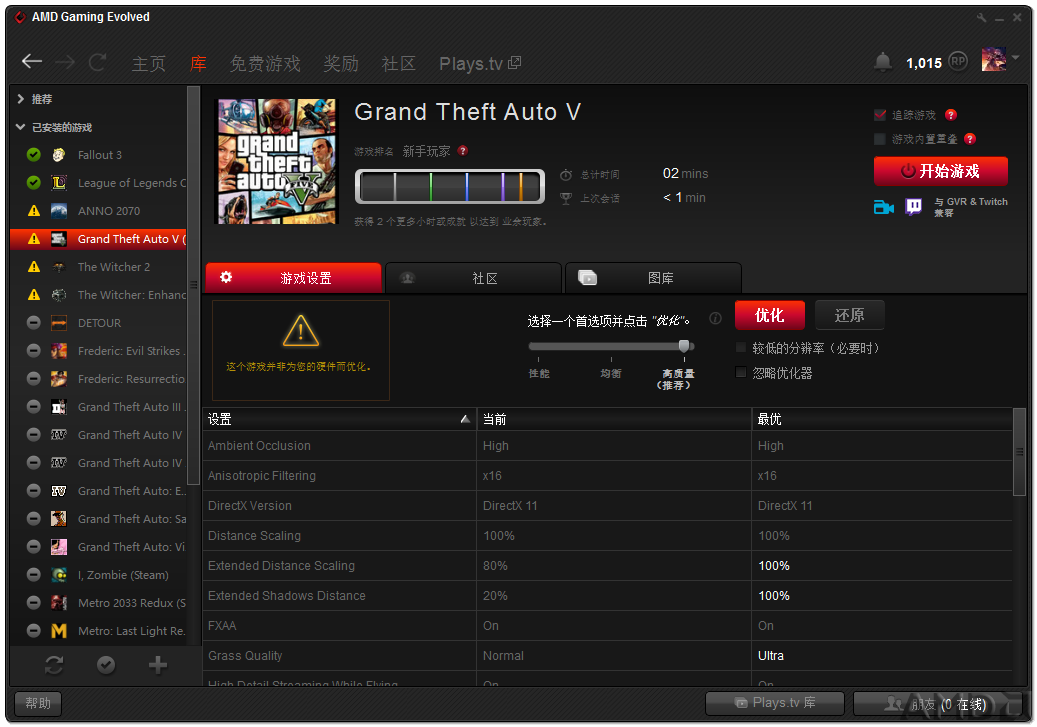The image size is (1037, 727).
Task: Open the notifications bell
Action: coord(882,62)
